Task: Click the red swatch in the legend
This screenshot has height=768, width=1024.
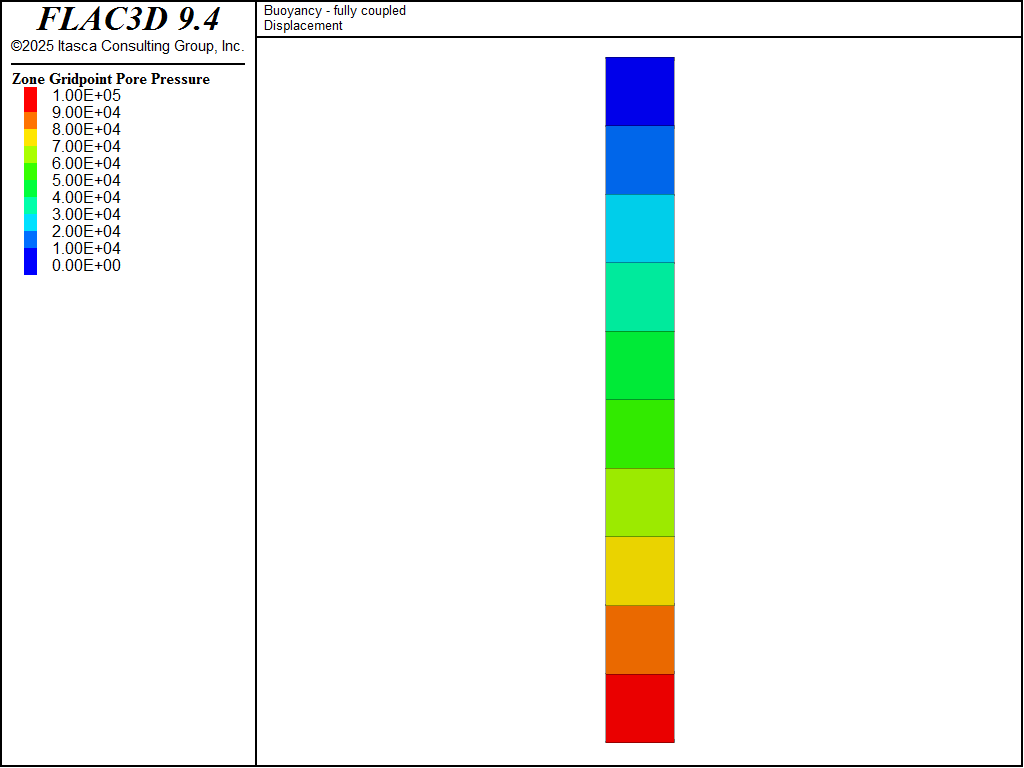Action: pos(30,98)
